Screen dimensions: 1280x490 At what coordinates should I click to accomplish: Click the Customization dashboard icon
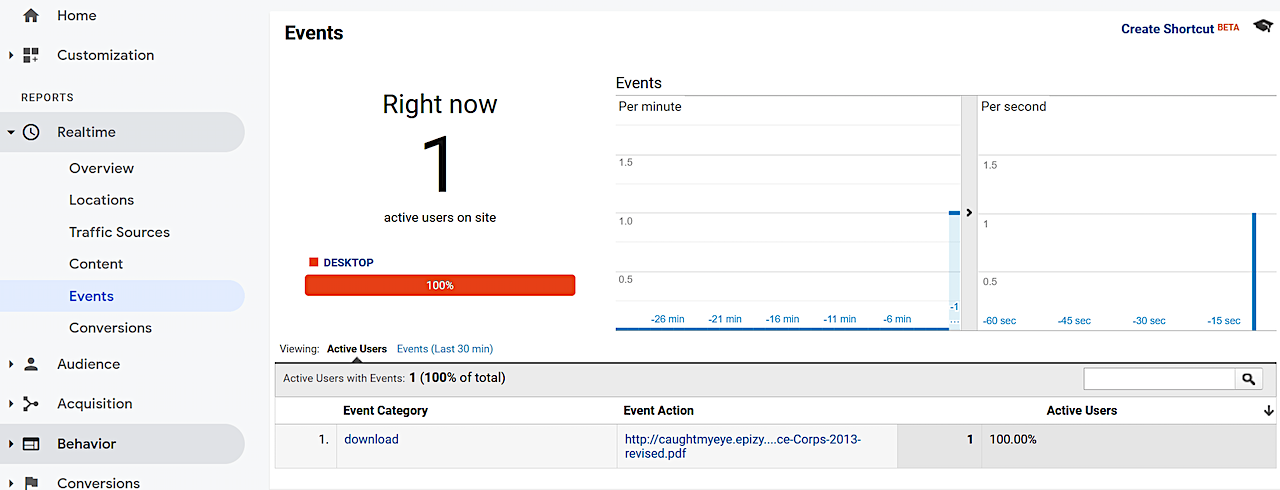click(31, 56)
